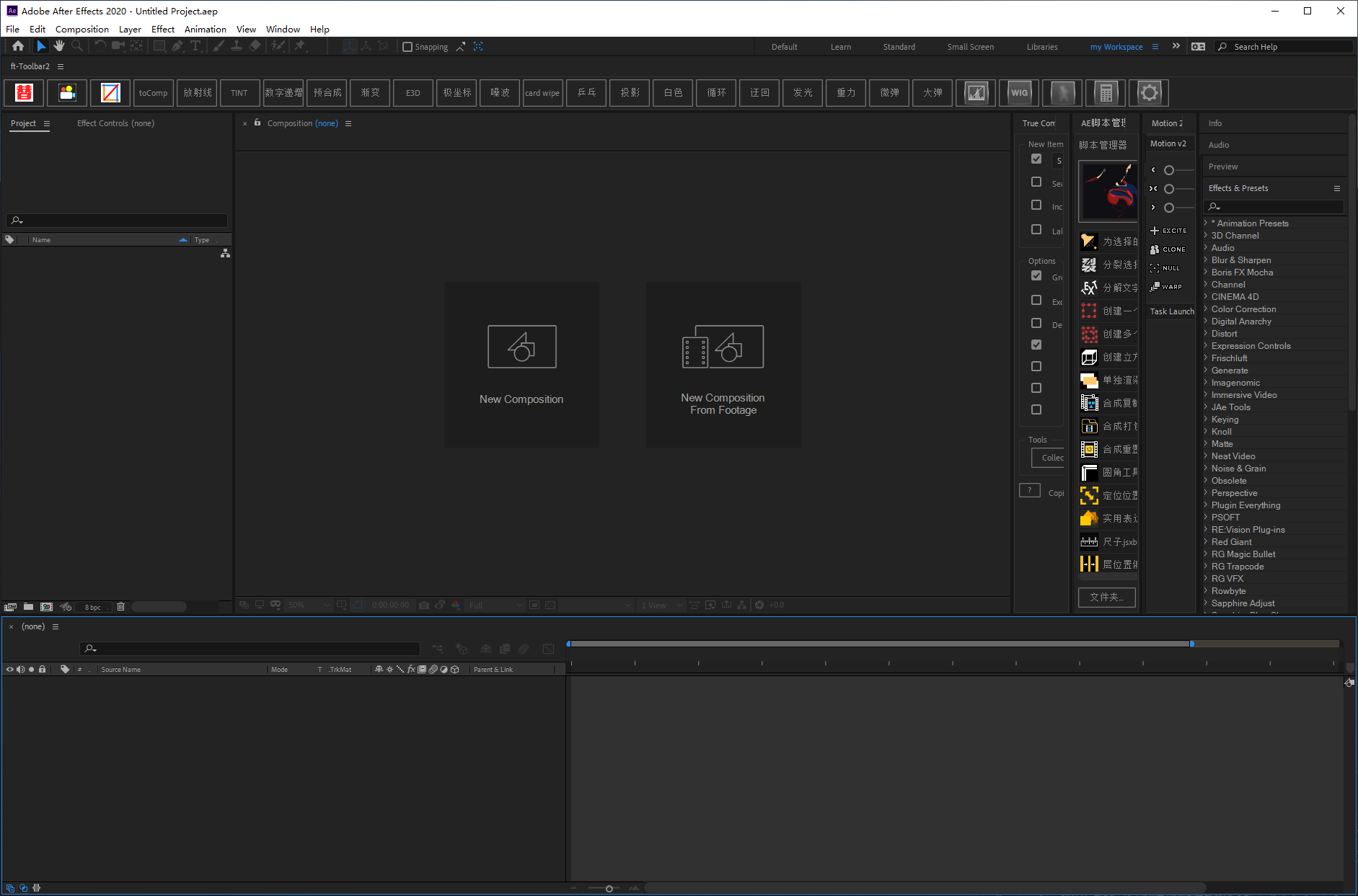
Task: Click the WARP icon in Motion v2
Action: point(1167,287)
